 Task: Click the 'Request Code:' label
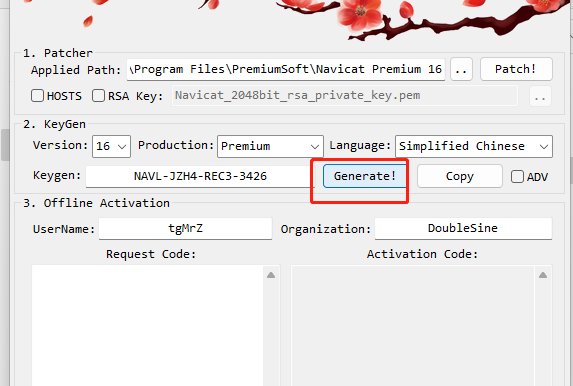tap(151, 254)
